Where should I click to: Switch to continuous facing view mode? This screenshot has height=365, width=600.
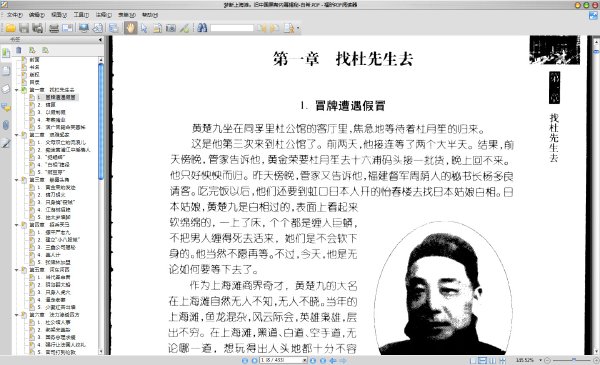click(x=502, y=360)
